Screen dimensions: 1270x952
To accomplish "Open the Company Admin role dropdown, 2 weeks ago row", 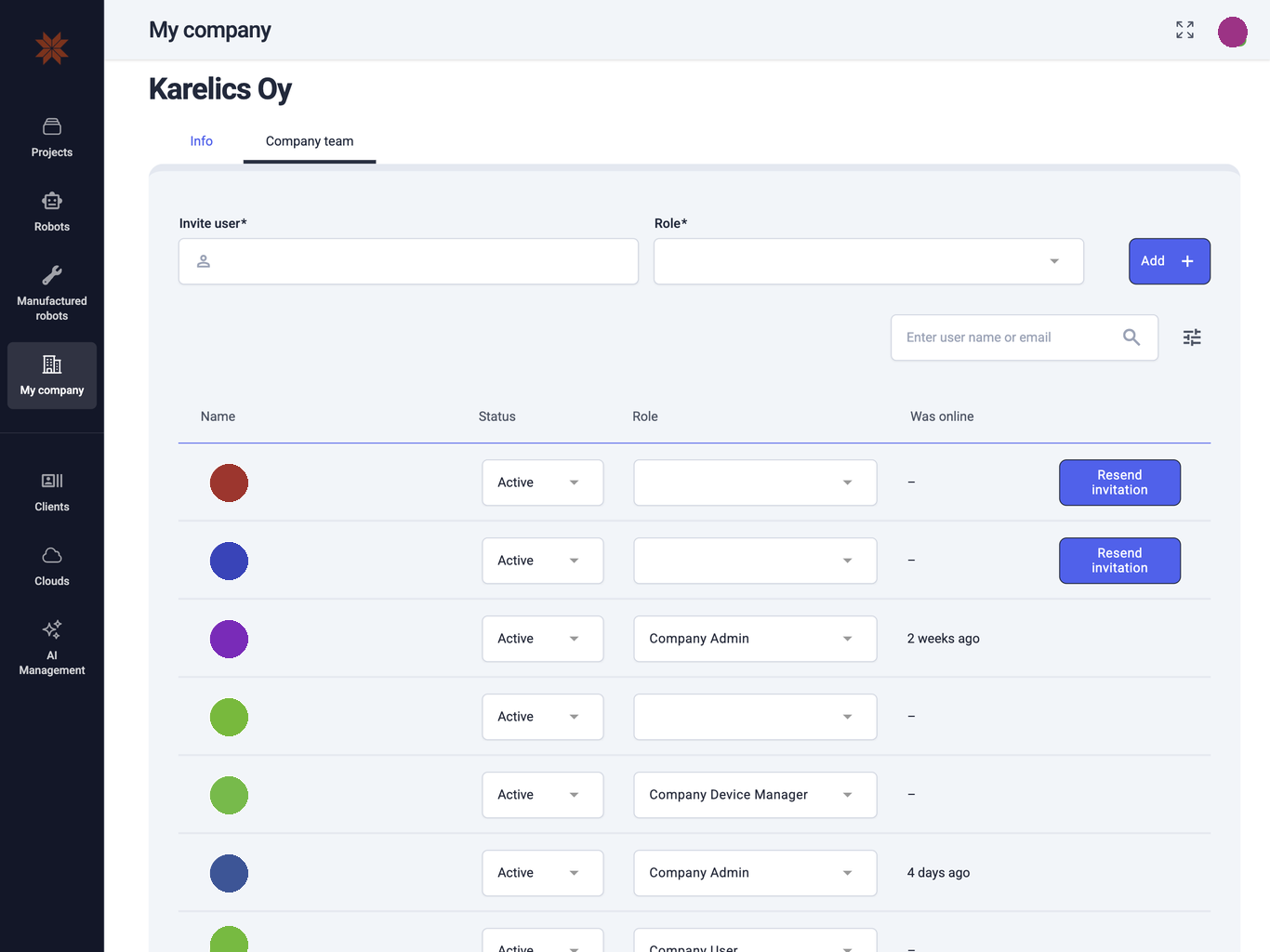I will point(755,639).
